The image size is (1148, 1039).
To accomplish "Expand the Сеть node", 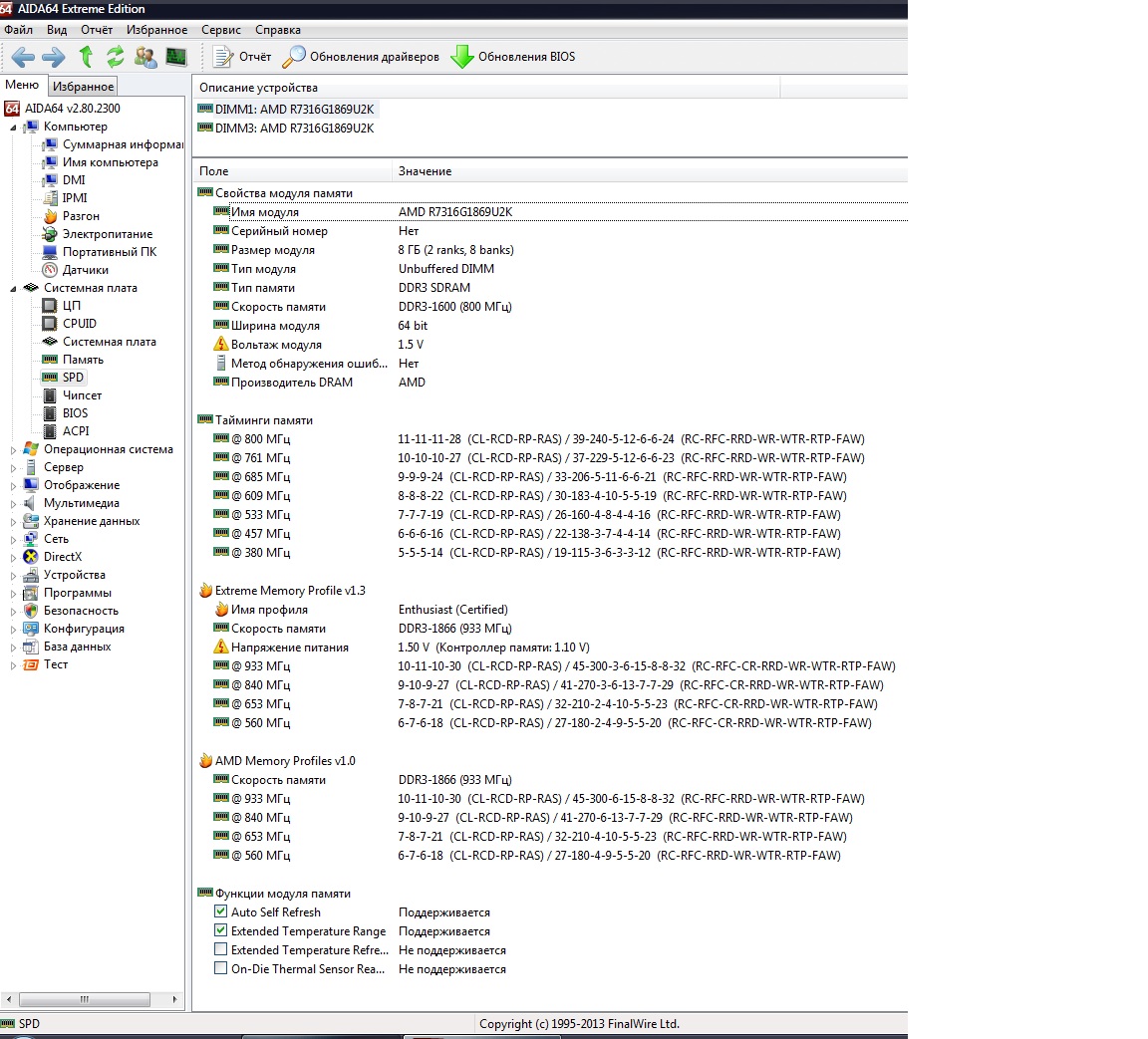I will (12, 540).
